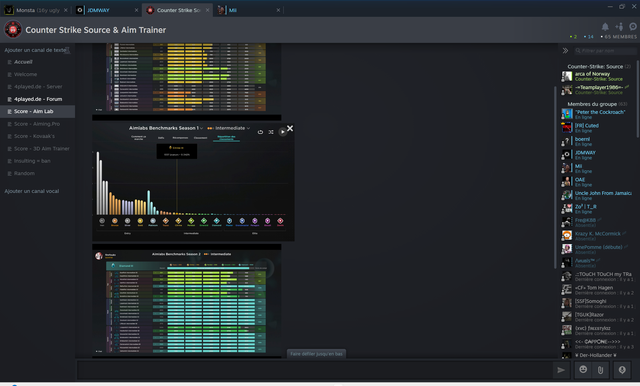This screenshot has height=386, width=640.
Task: Select member 'arca of Norway'
Action: coord(598,76)
